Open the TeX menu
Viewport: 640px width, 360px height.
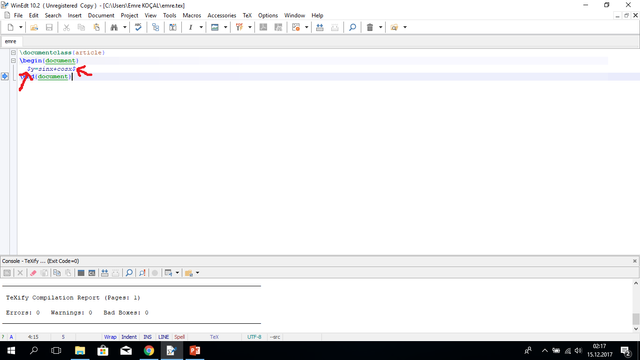pos(247,16)
